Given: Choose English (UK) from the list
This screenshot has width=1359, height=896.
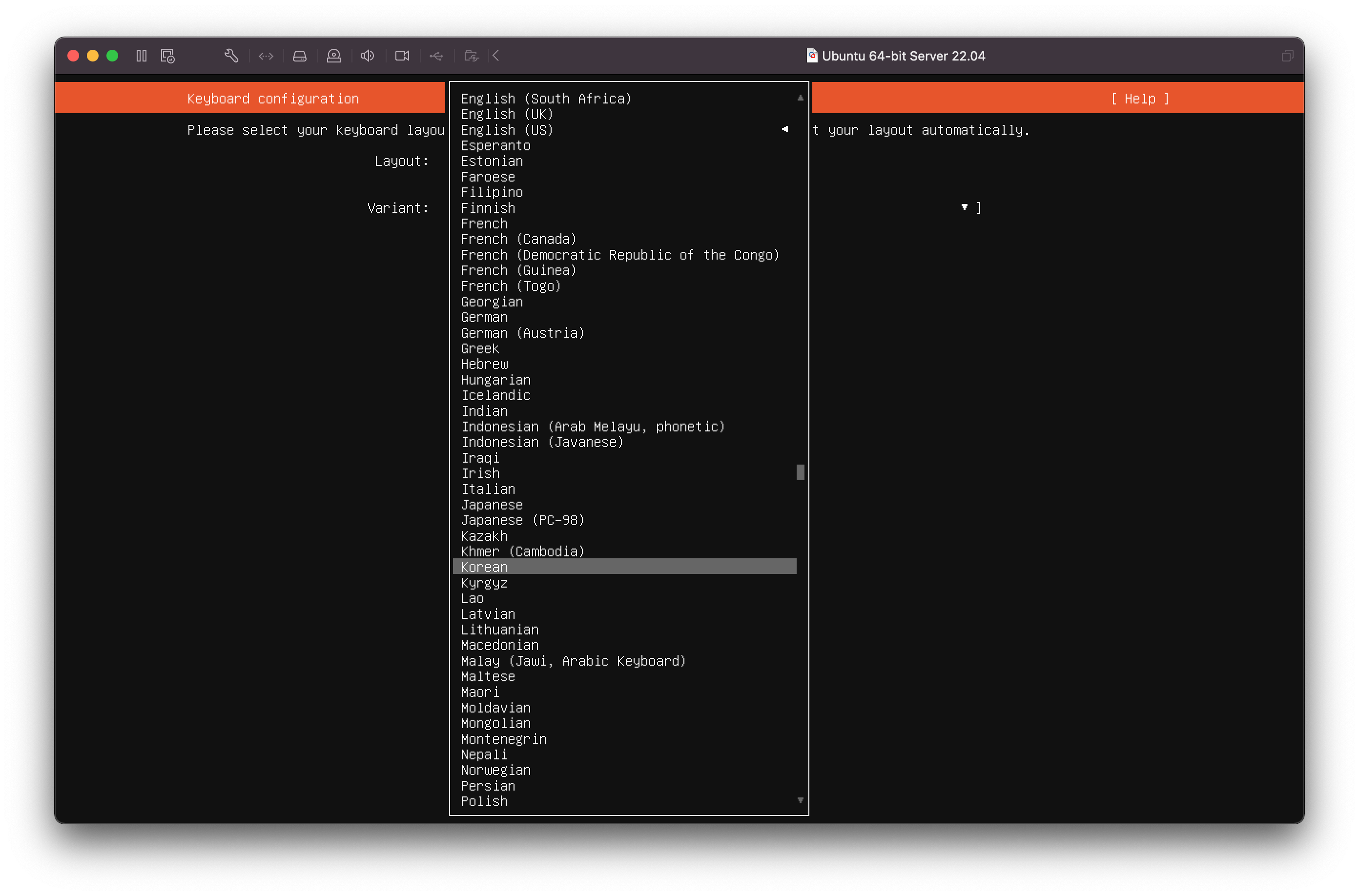Looking at the screenshot, I should (x=506, y=114).
